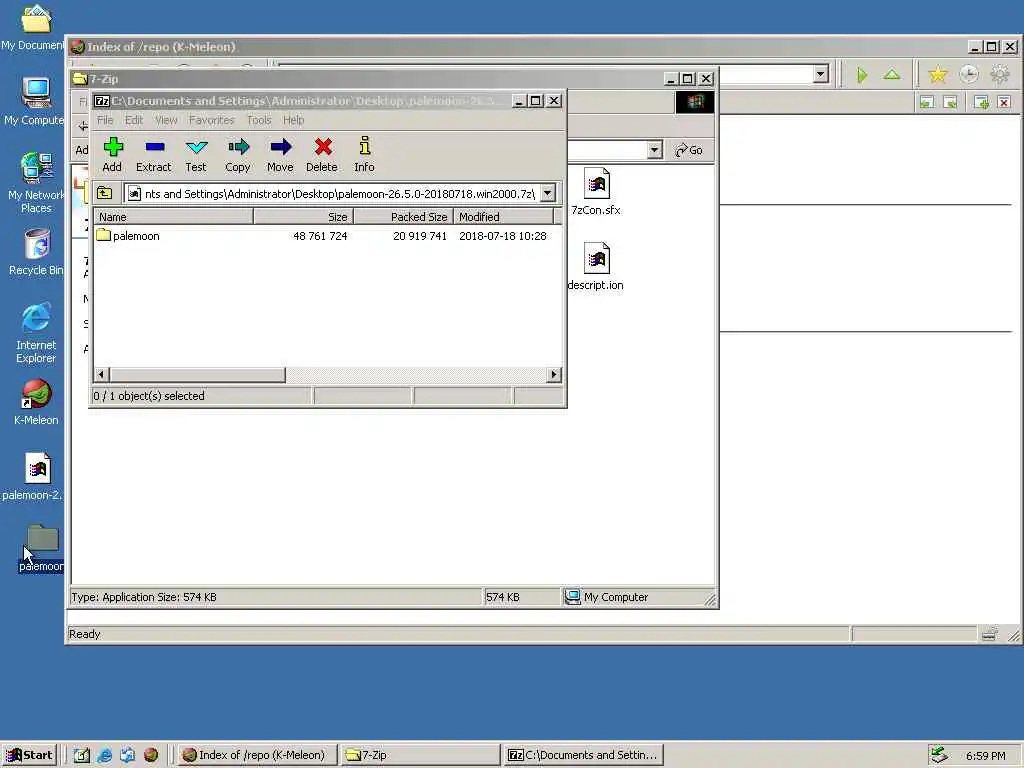Click the Extract toolbar button

click(x=153, y=155)
